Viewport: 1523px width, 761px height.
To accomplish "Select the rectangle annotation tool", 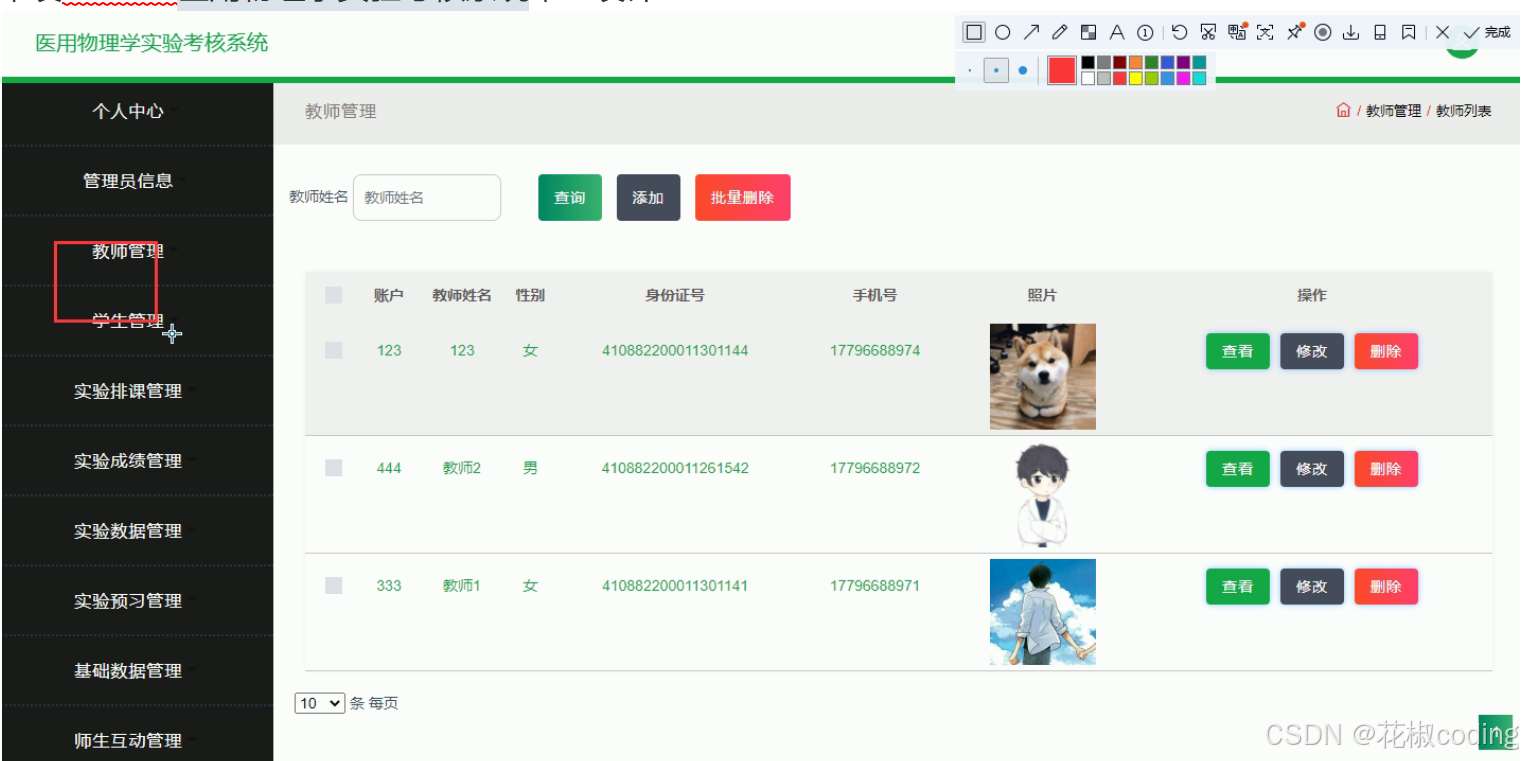I will pos(973,31).
